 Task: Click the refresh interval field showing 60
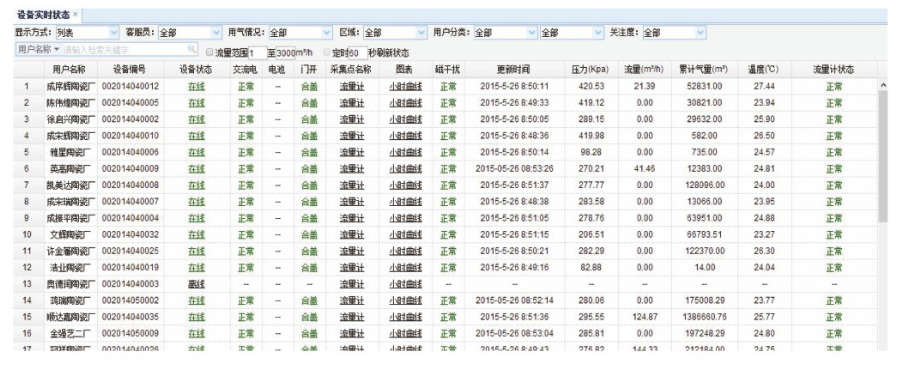358,53
